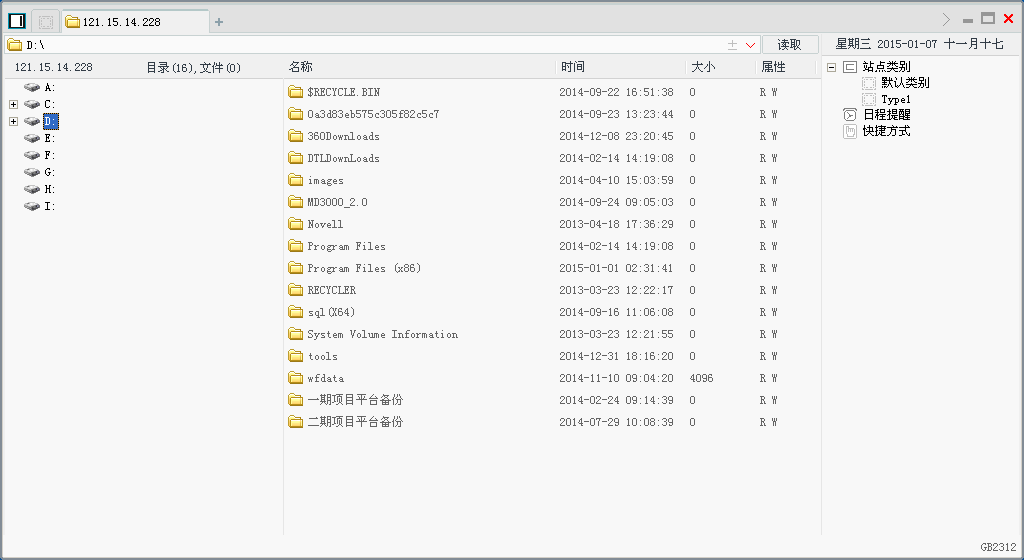Toggle the sidebar panel icon

[17, 21]
